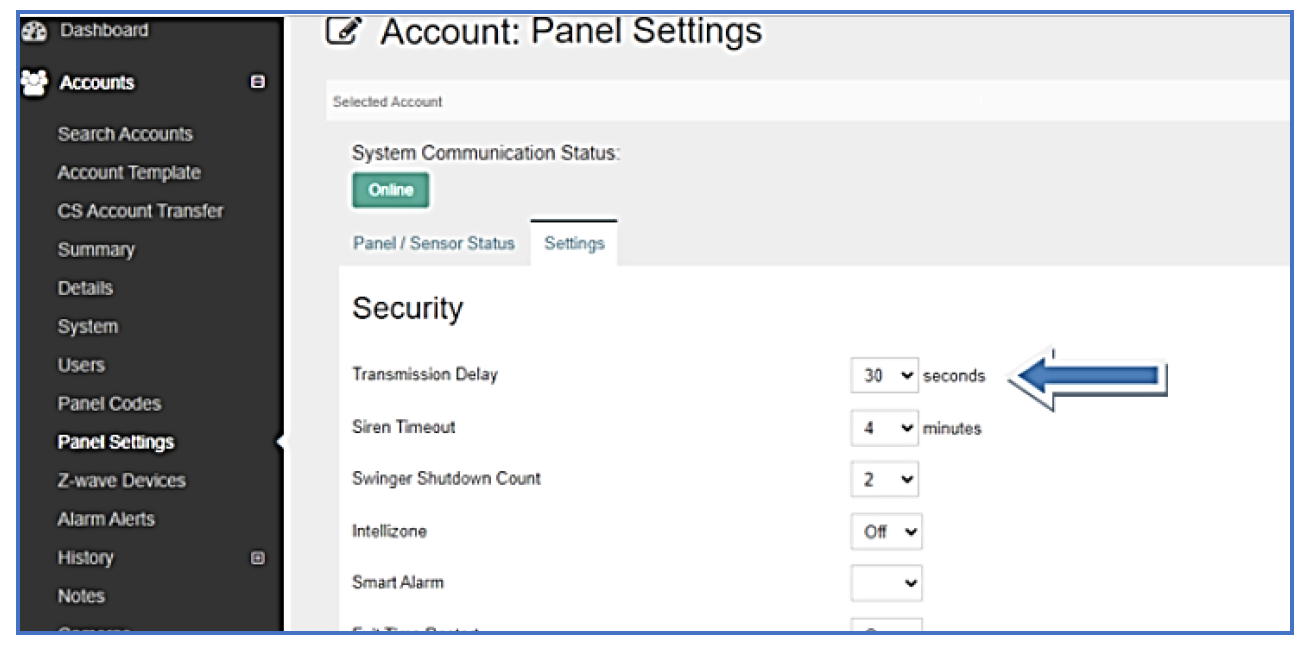The image size is (1307, 648).
Task: Go to Account Template page
Action: [129, 173]
